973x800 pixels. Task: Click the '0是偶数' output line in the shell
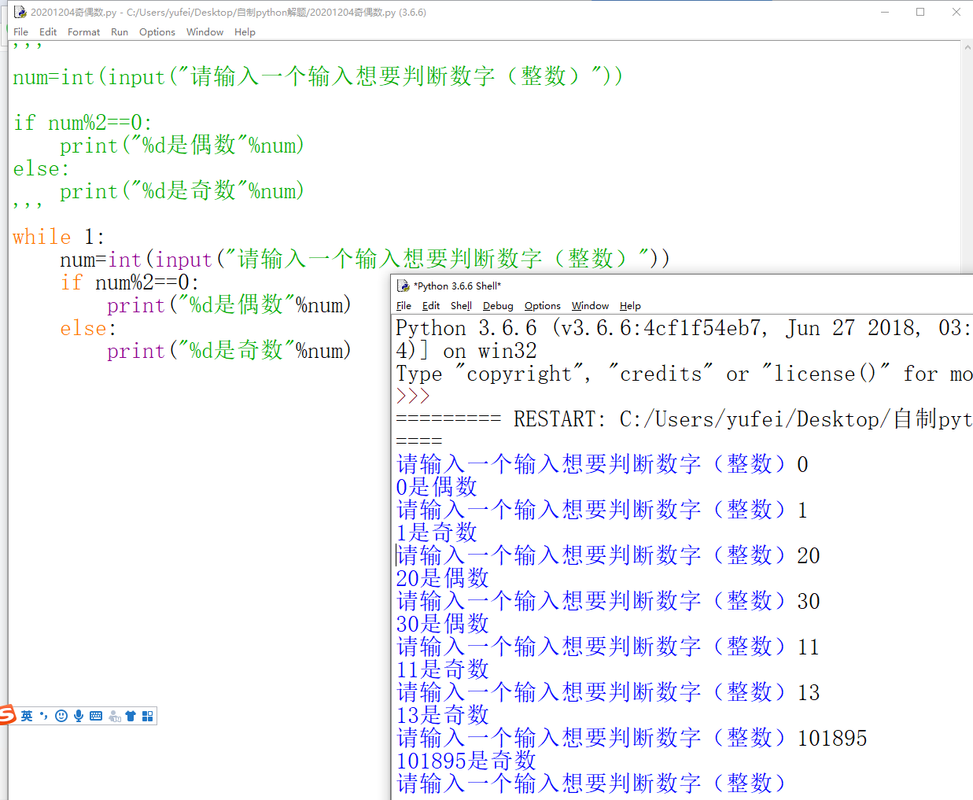click(x=436, y=487)
